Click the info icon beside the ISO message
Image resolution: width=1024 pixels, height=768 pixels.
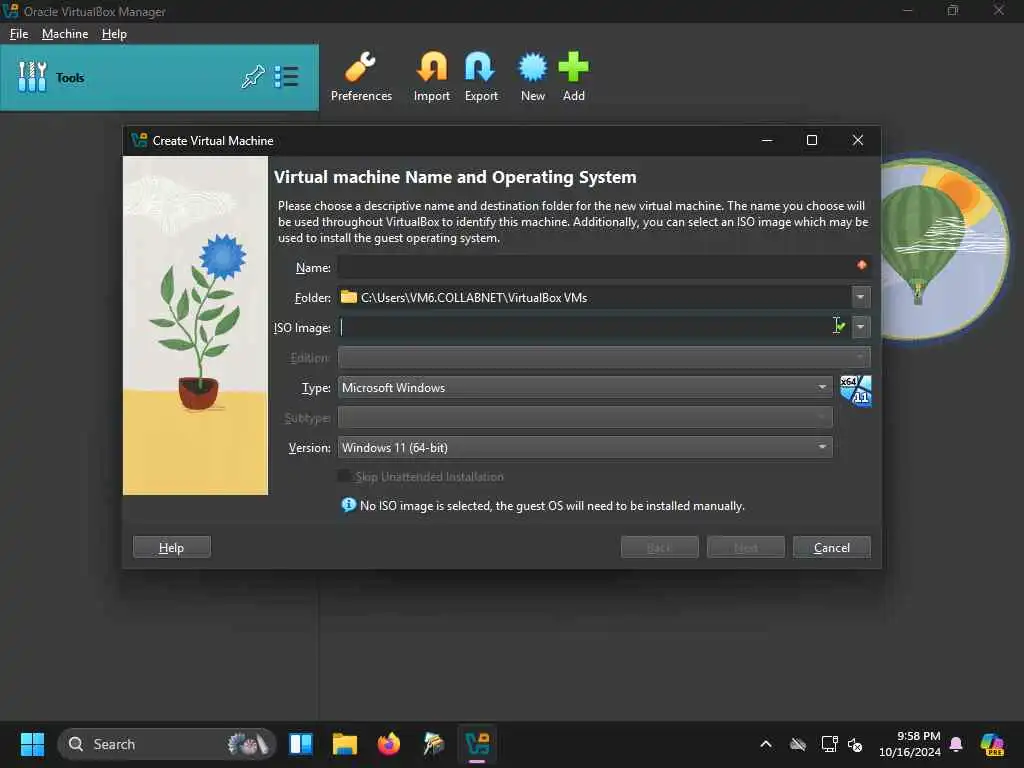pos(349,505)
